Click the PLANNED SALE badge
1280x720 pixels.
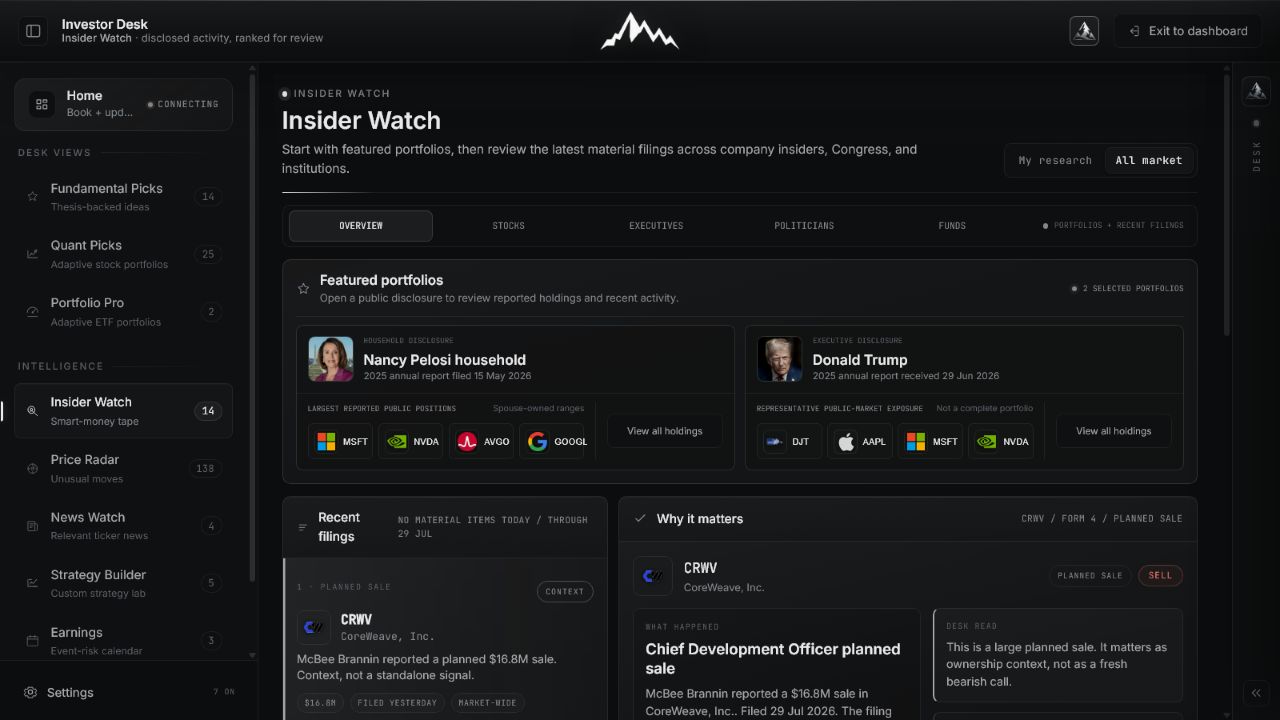pos(1090,576)
